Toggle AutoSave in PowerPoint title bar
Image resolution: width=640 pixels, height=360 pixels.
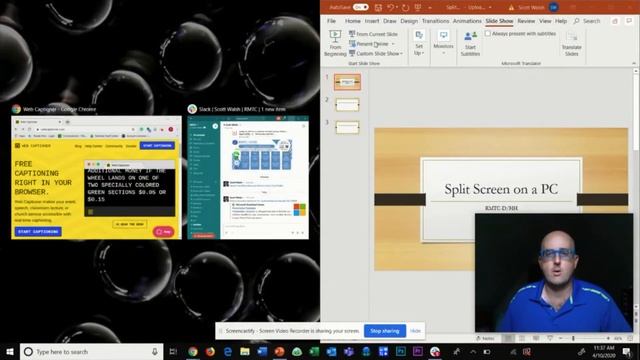360,7
